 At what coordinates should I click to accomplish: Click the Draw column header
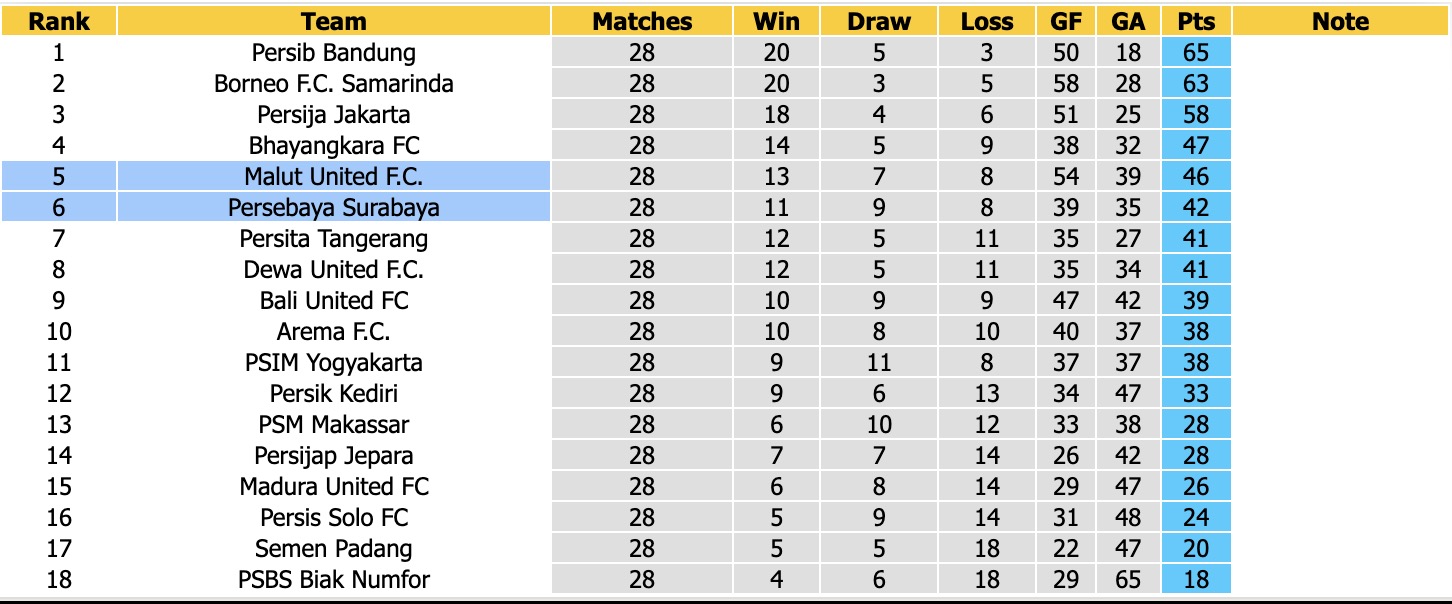(879, 21)
